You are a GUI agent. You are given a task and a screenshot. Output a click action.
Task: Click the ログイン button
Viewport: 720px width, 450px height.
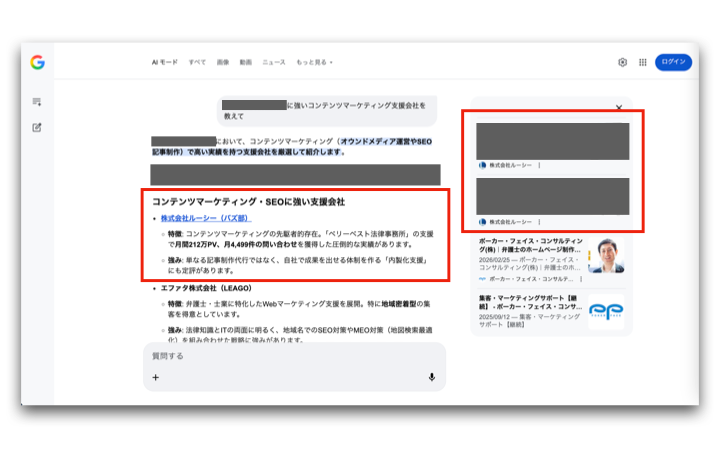coord(673,62)
